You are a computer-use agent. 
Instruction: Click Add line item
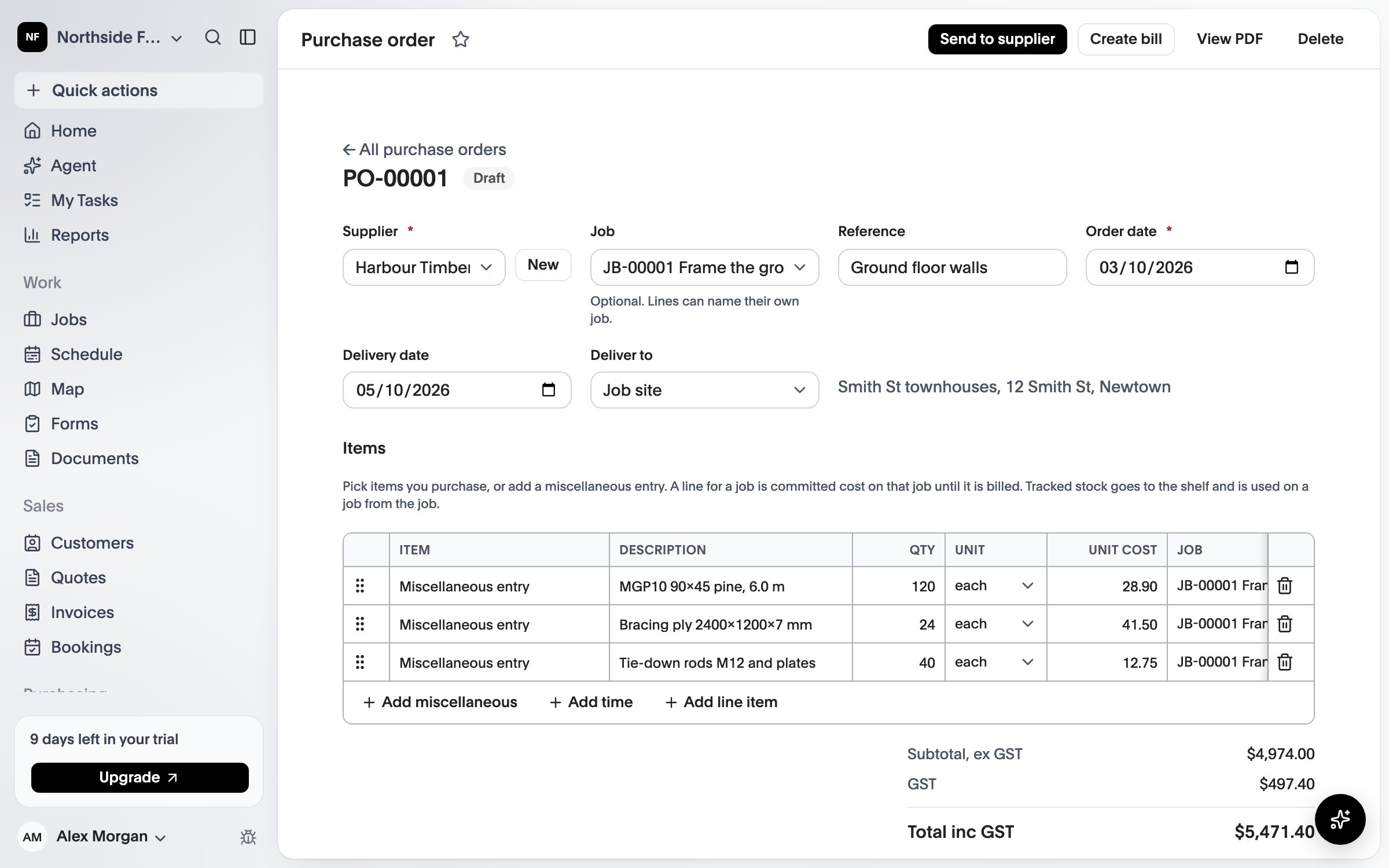pyautogui.click(x=722, y=702)
